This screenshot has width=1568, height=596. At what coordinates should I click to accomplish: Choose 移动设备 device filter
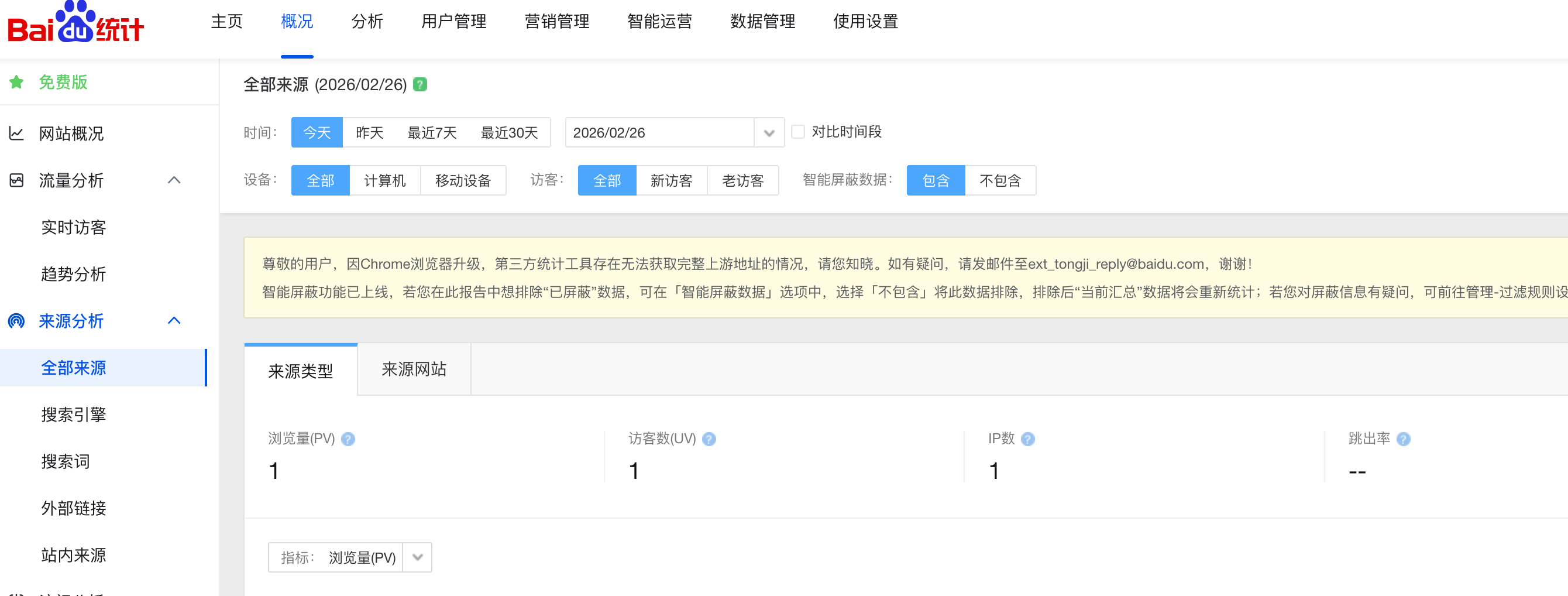(463, 180)
